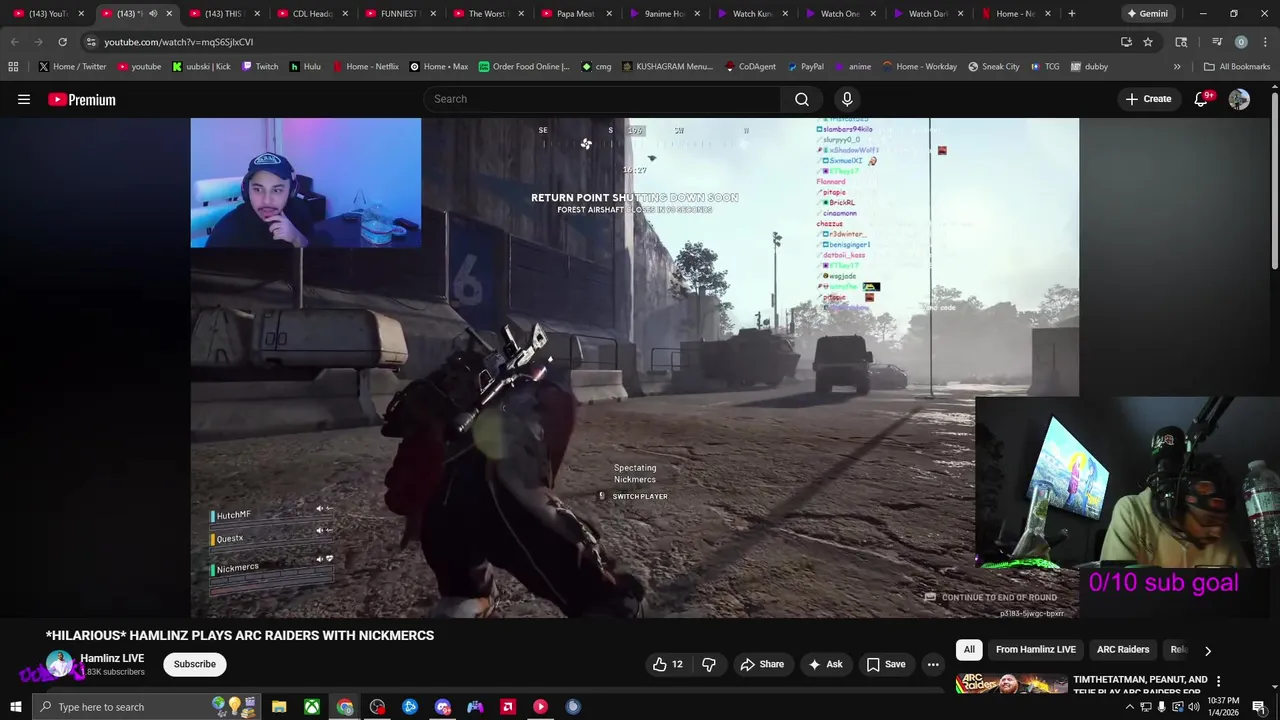The image size is (1280, 720).
Task: Click the search magnifier button
Action: [x=802, y=99]
